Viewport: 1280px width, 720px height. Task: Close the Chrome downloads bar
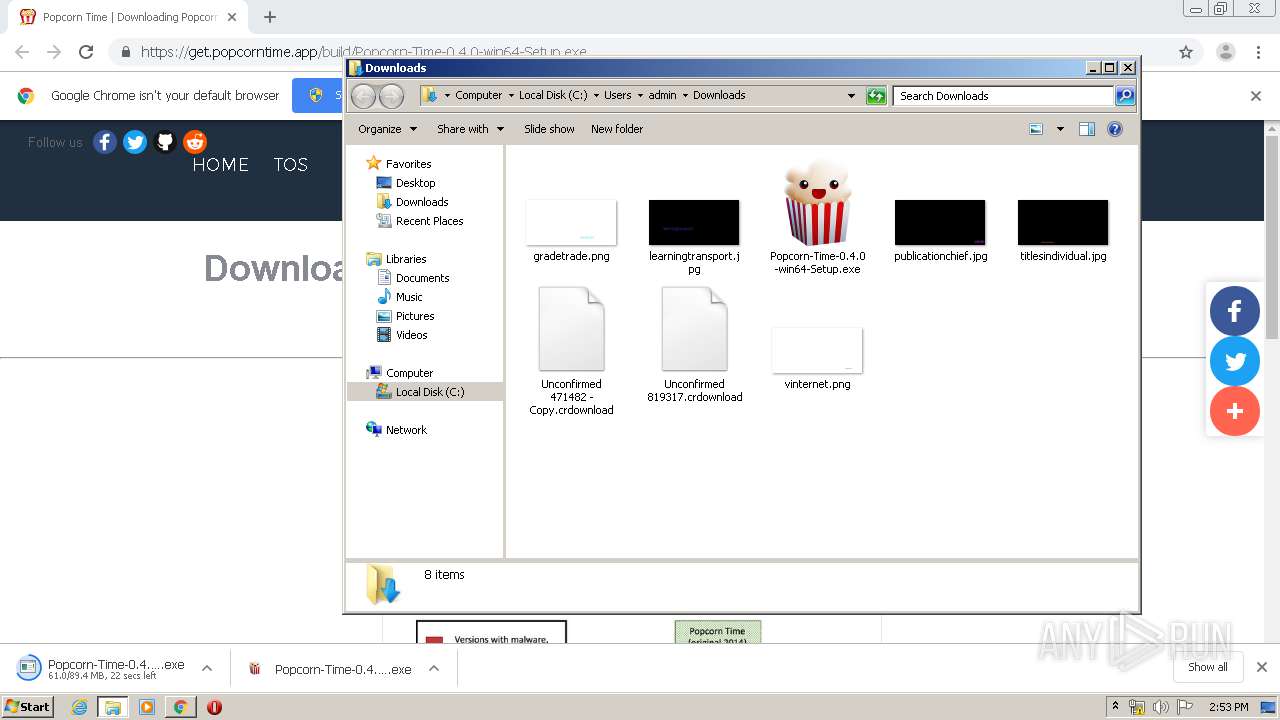(1261, 667)
